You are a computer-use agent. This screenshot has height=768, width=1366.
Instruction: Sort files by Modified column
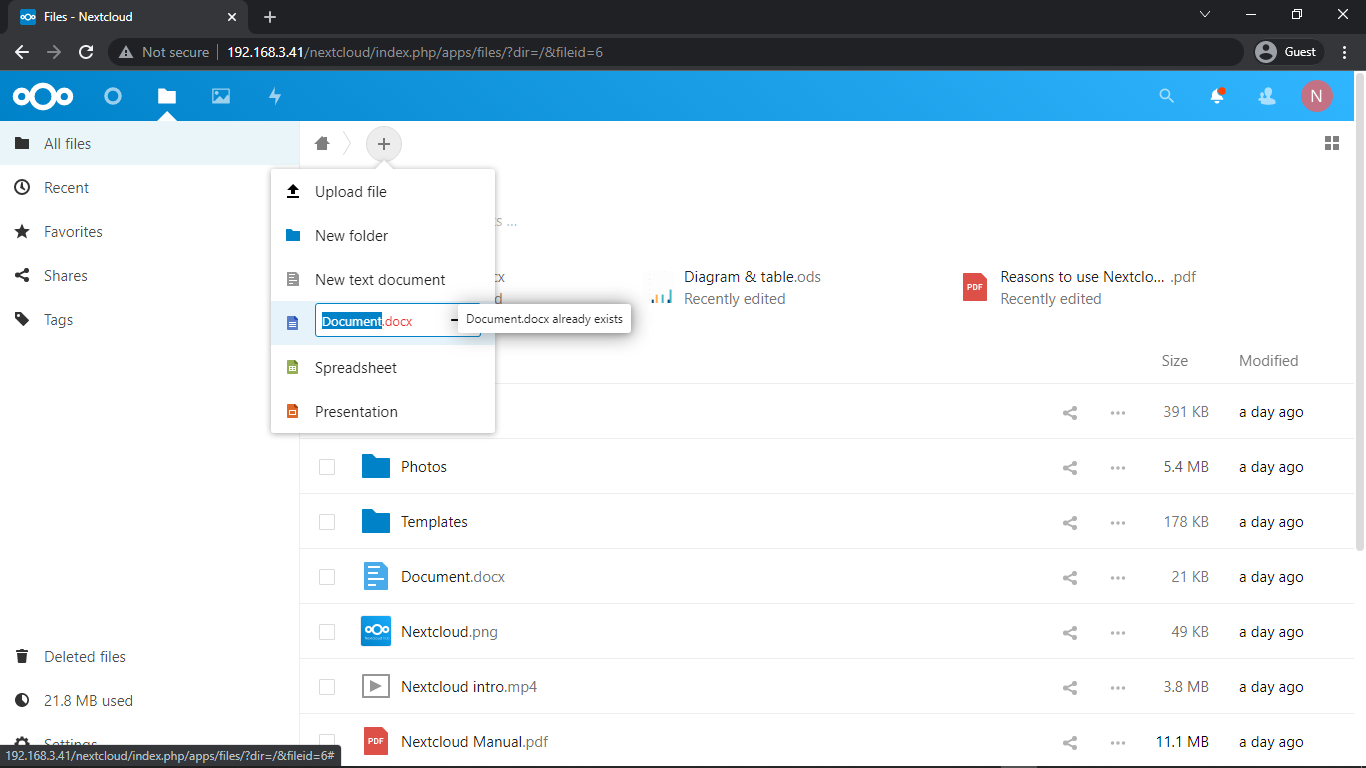[1269, 361]
